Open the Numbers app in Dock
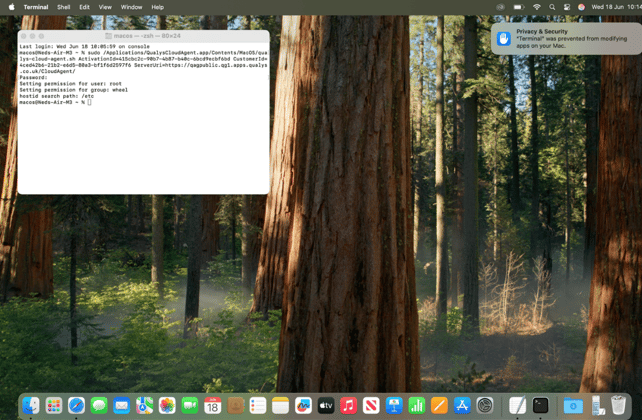Screen dimensions: 642x420 pos(417,406)
